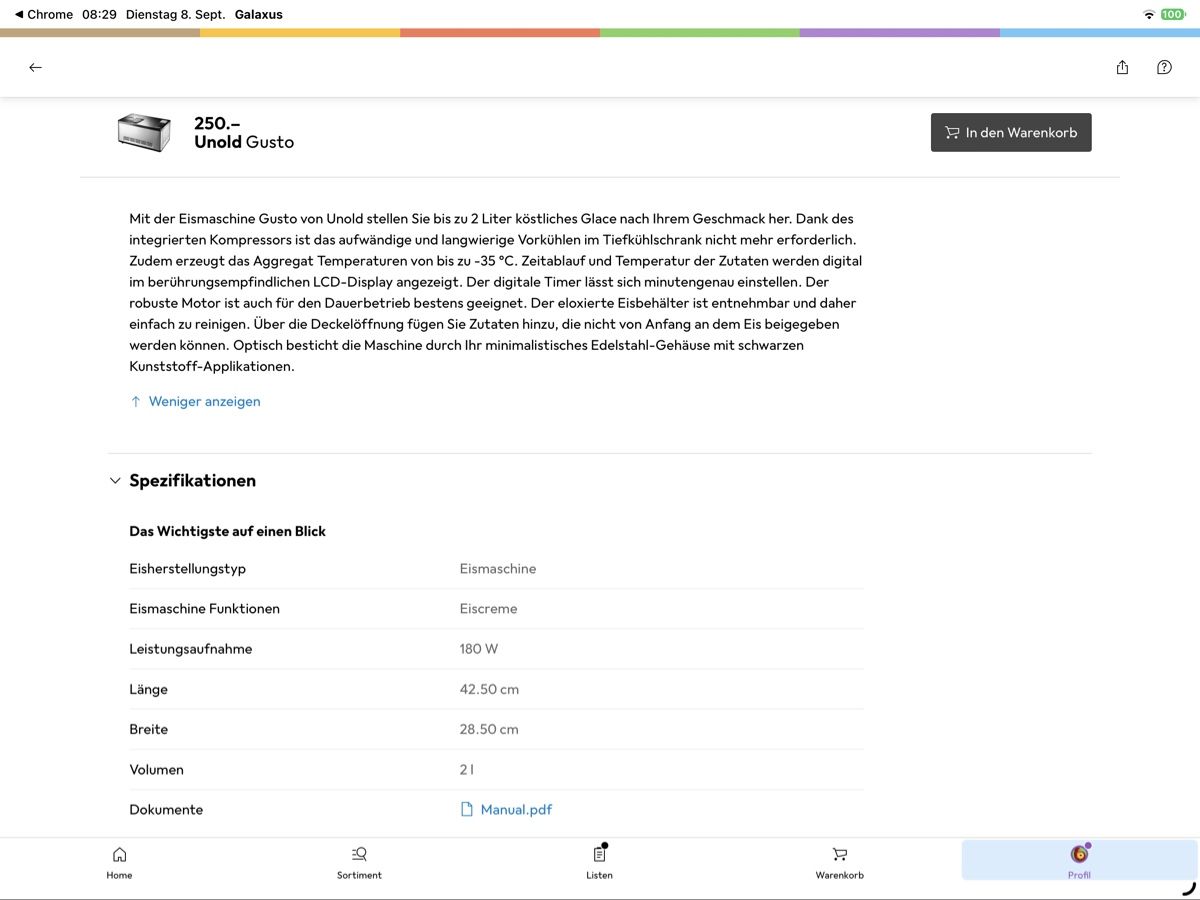Open the Unold Gusto product thumbnail

click(x=145, y=132)
